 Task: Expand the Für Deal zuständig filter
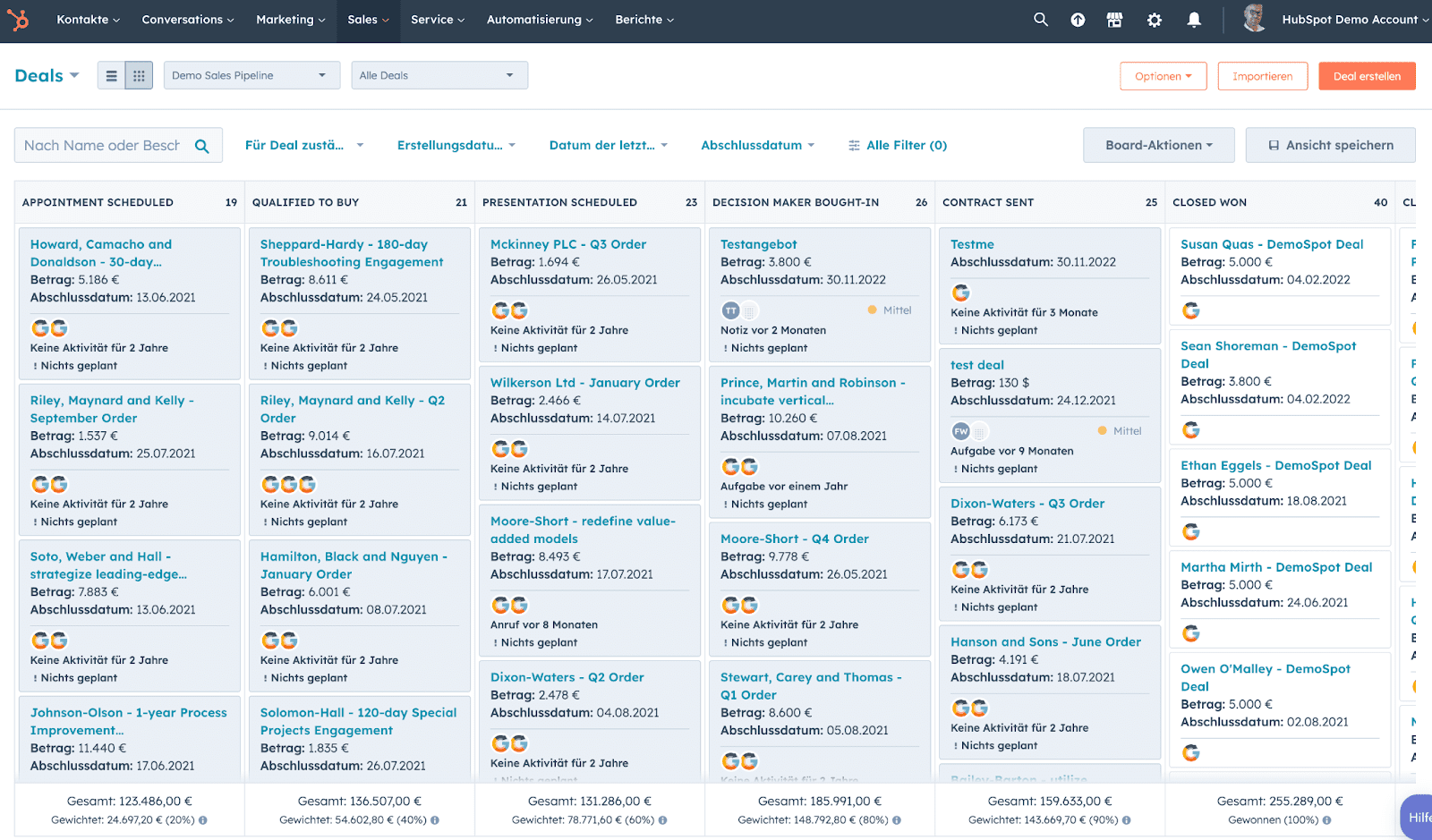(x=304, y=145)
